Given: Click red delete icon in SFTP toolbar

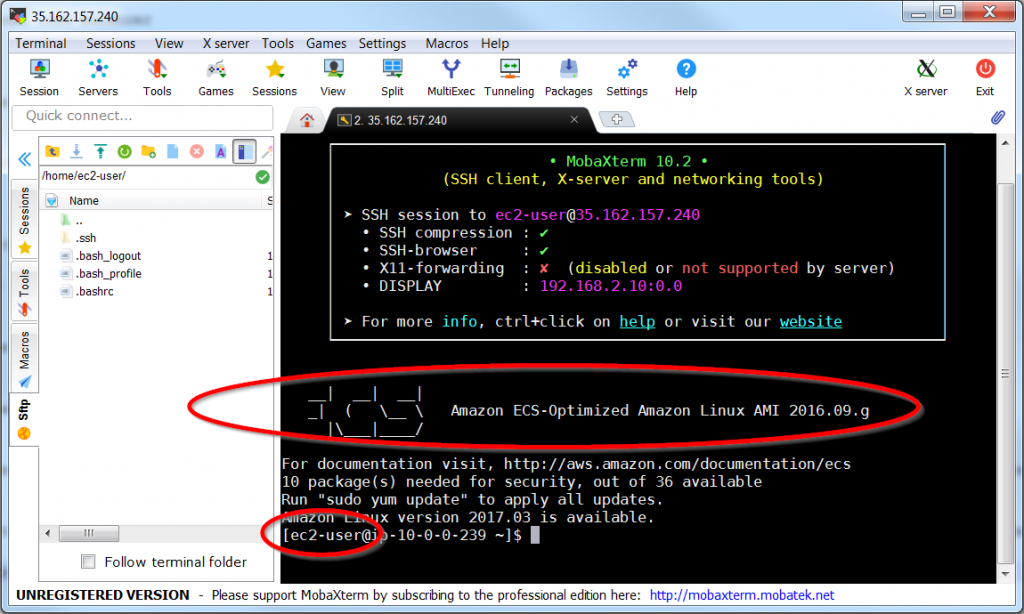Looking at the screenshot, I should pos(196,151).
